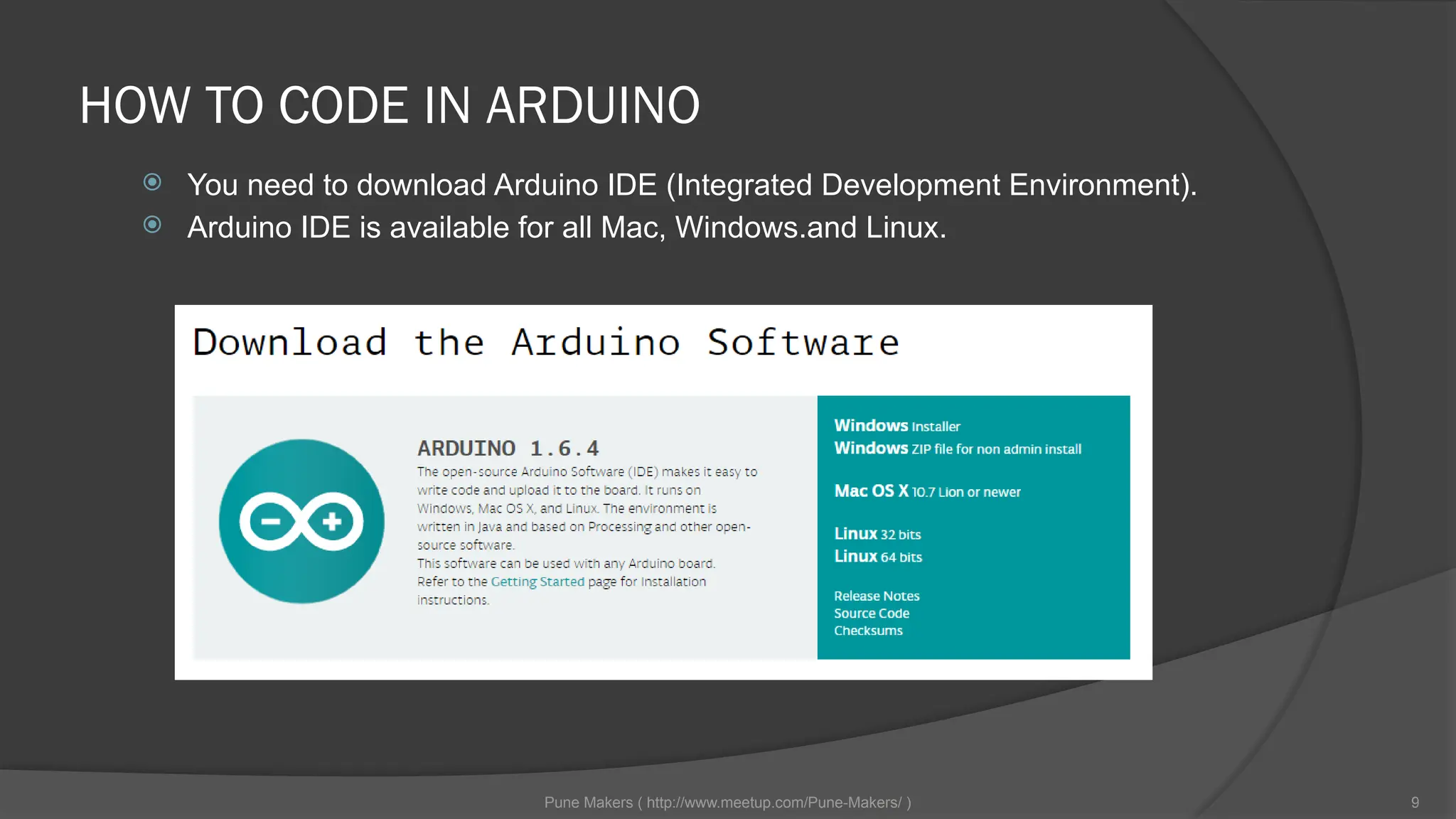Select Windows ZIP file for non admin install
The width and height of the screenshot is (1456, 819).
(x=957, y=449)
